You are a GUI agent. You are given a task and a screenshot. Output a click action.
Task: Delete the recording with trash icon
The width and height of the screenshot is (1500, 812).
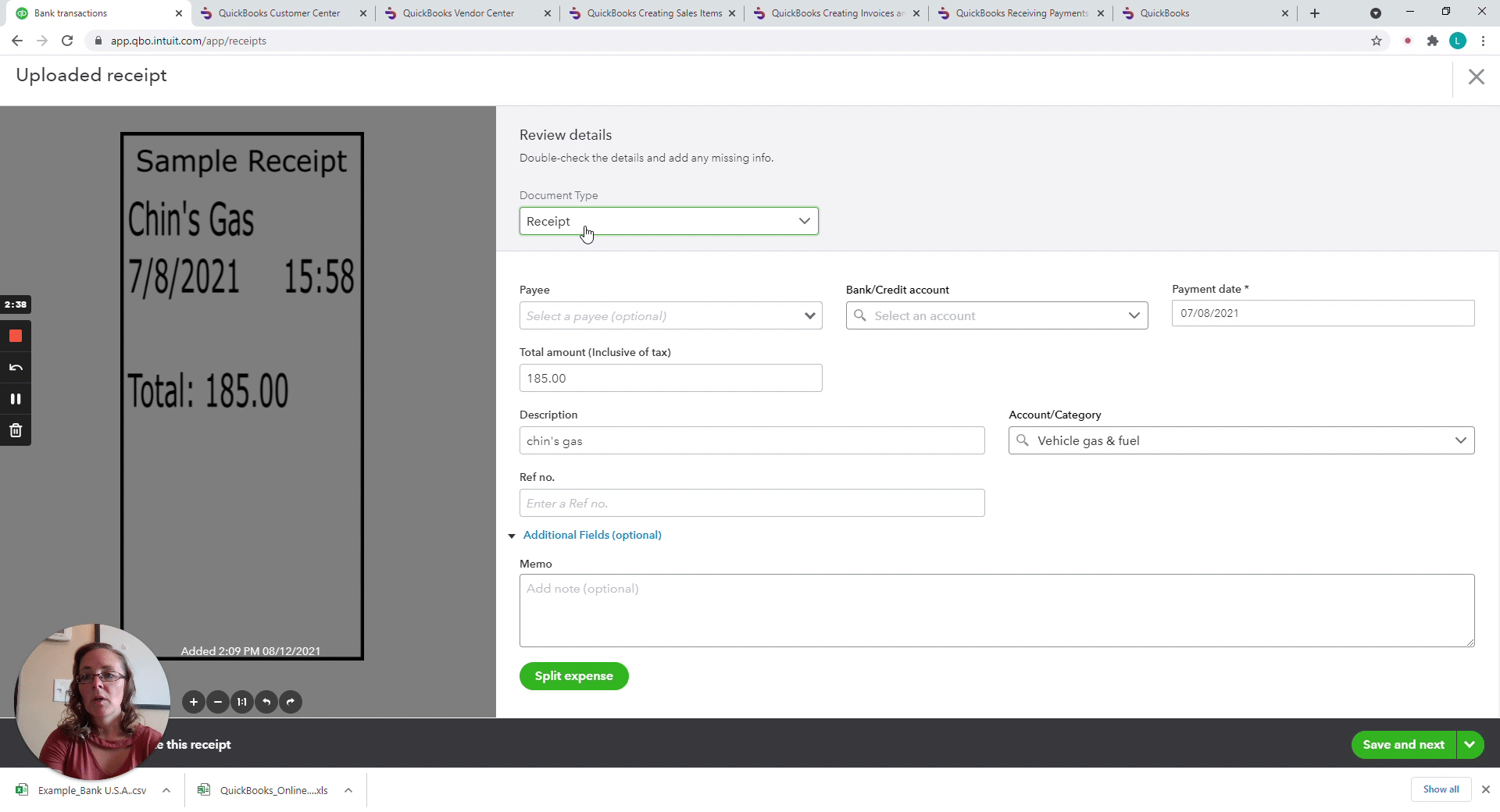point(16,430)
